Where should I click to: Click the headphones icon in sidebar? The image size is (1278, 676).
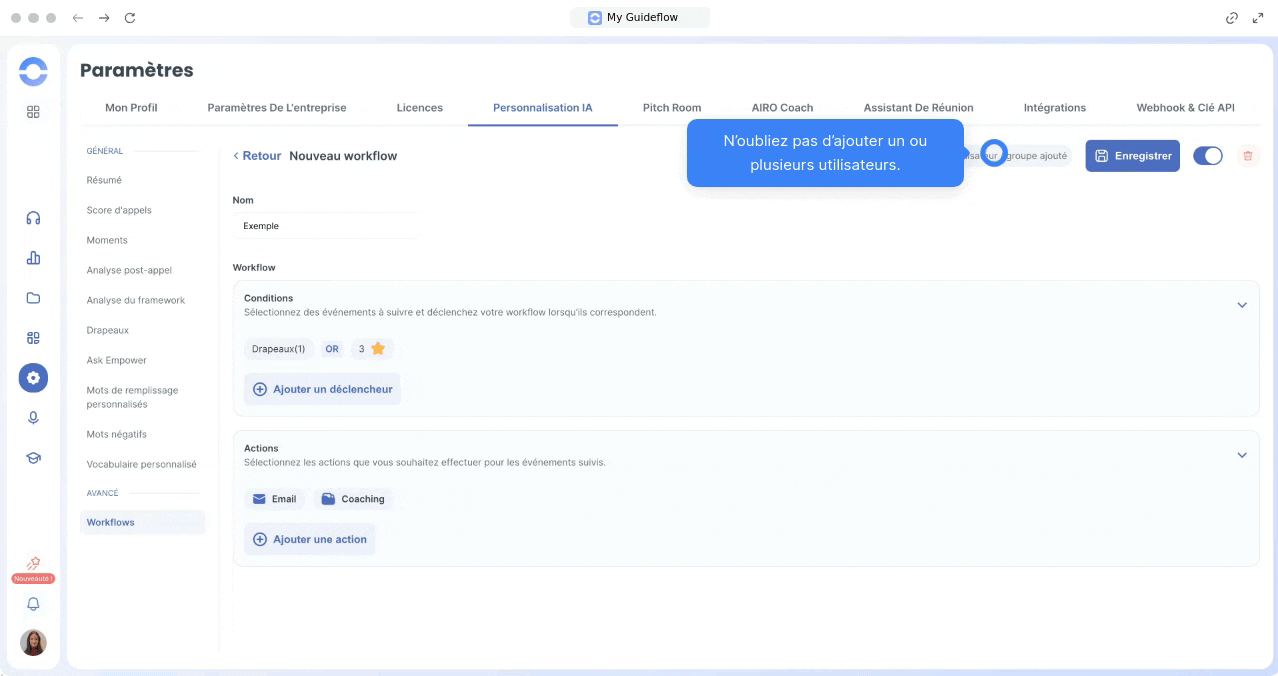pyautogui.click(x=33, y=218)
